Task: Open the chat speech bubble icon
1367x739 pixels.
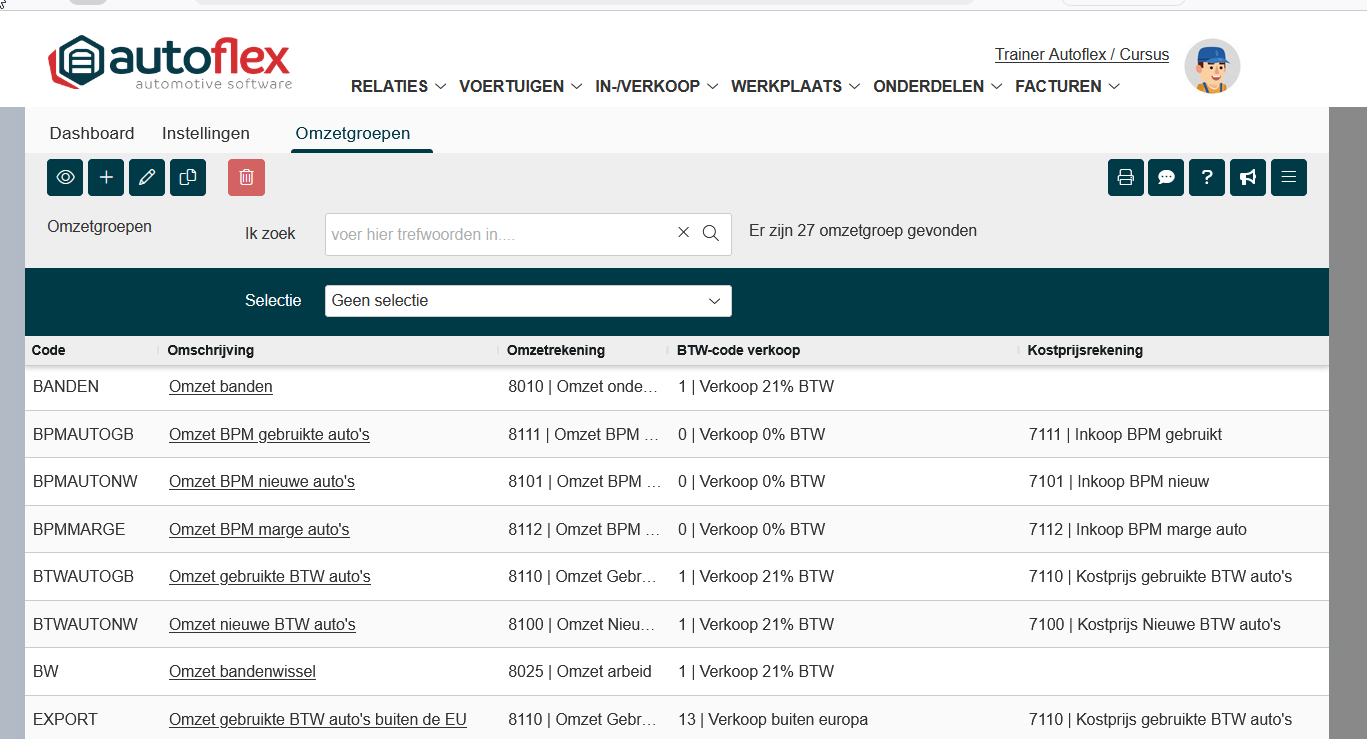Action: pyautogui.click(x=1166, y=178)
